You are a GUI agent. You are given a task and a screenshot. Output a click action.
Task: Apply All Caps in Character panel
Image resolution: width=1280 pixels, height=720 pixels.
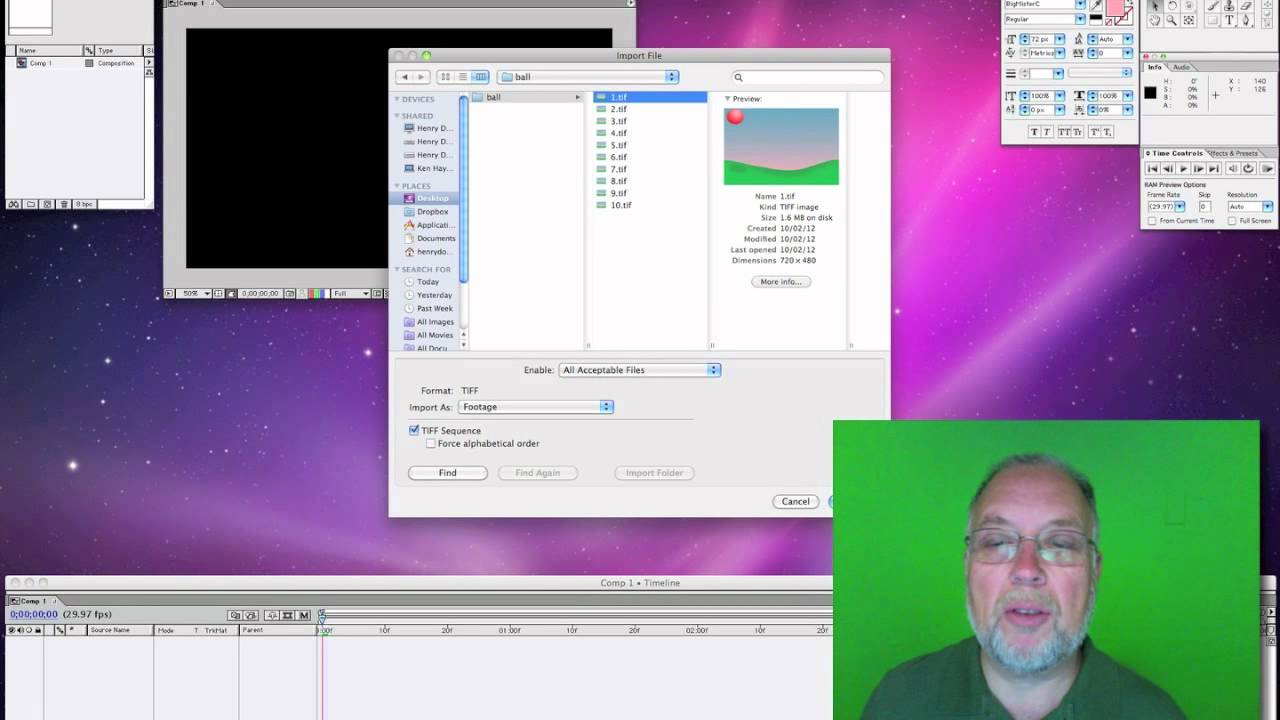click(x=1064, y=132)
